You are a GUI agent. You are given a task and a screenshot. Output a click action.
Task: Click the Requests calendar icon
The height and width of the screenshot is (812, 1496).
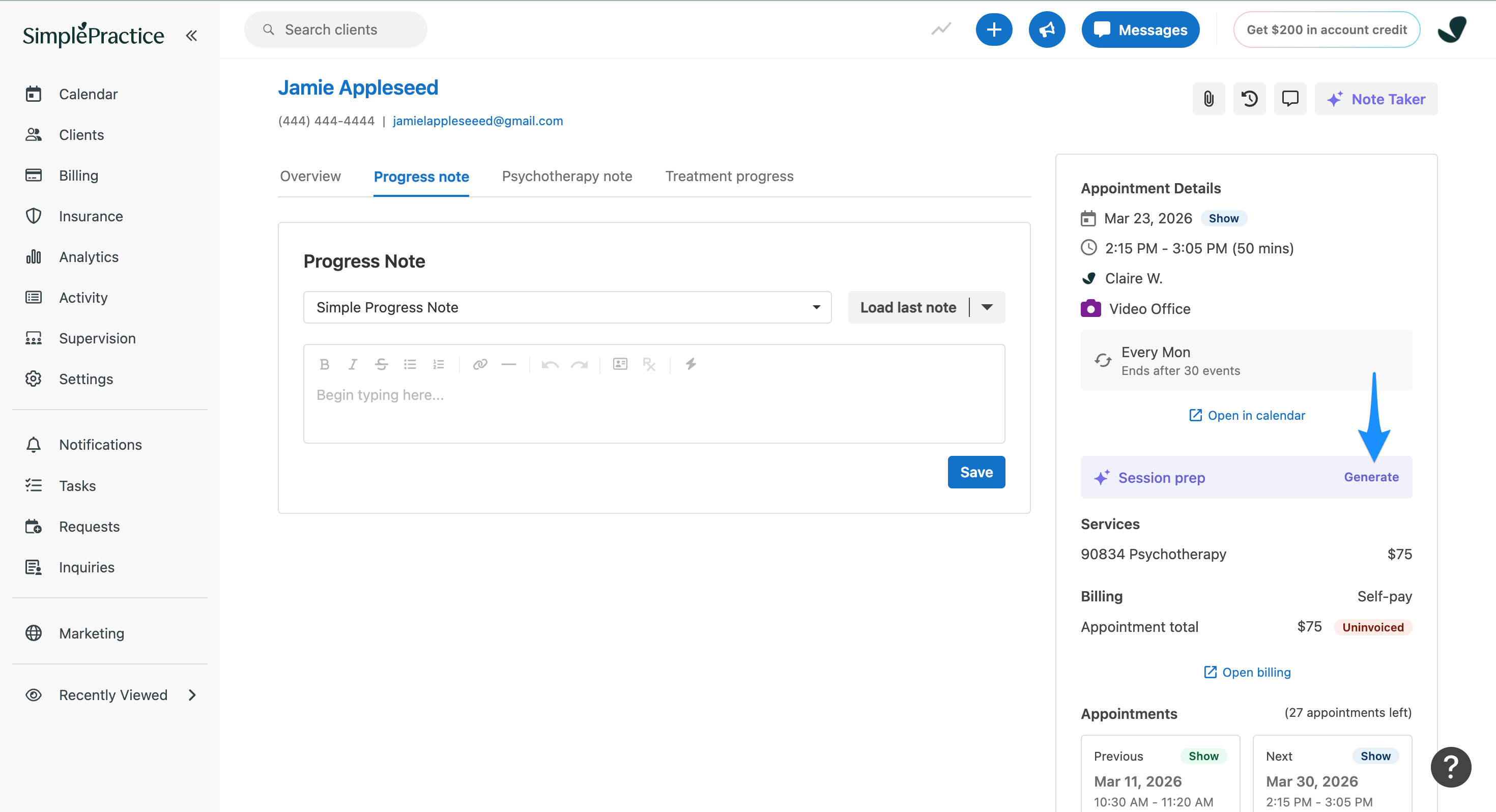(x=34, y=526)
